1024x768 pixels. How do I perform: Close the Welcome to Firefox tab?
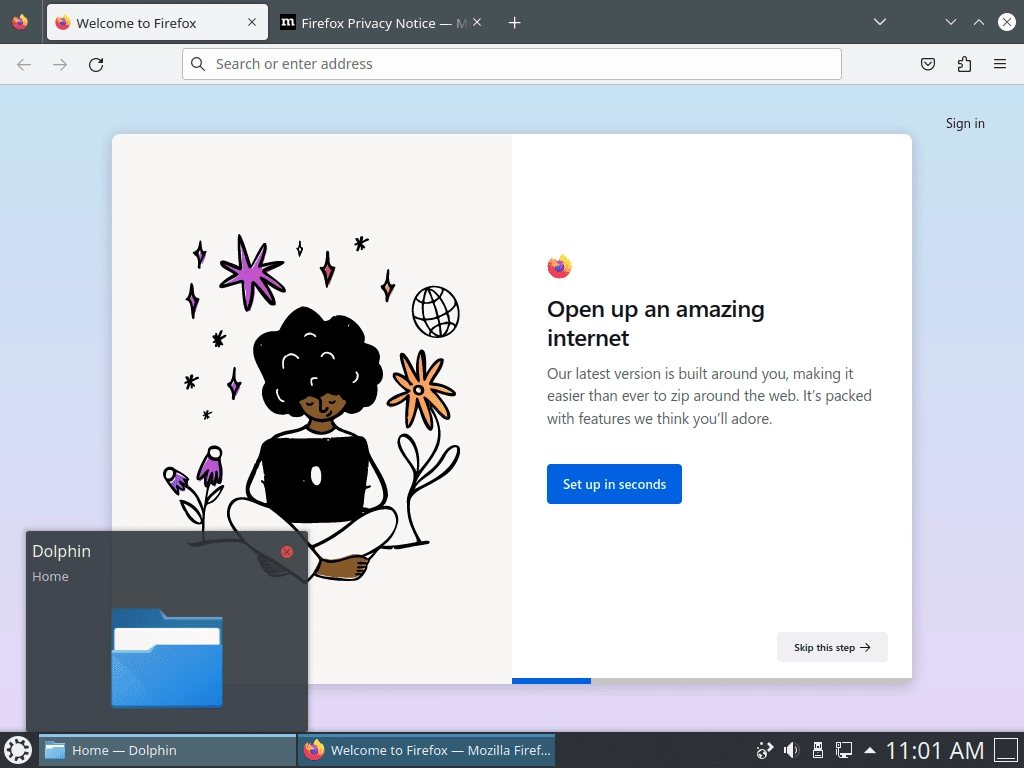pyautogui.click(x=252, y=22)
